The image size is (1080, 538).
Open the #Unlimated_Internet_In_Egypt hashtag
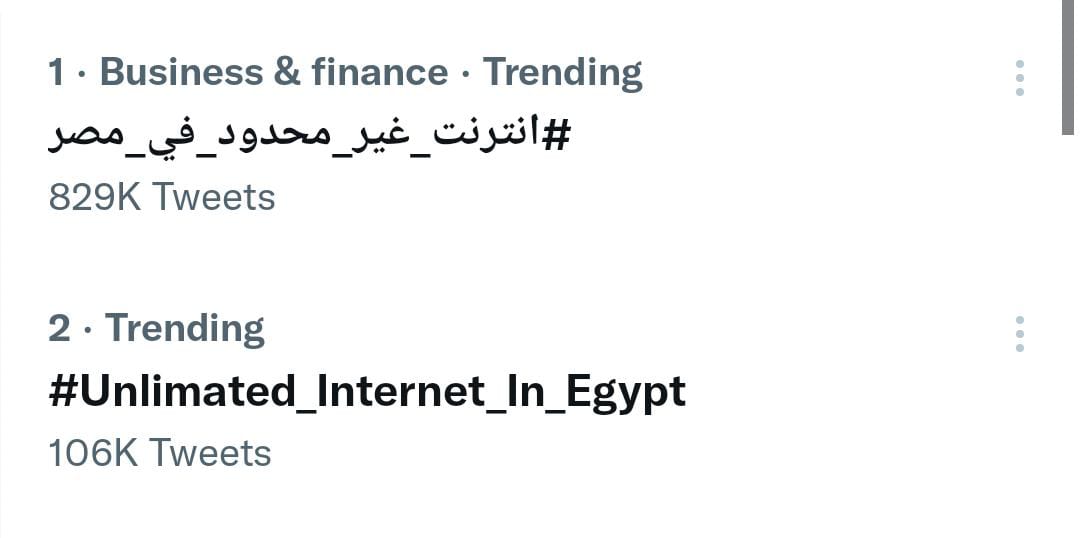pyautogui.click(x=366, y=391)
